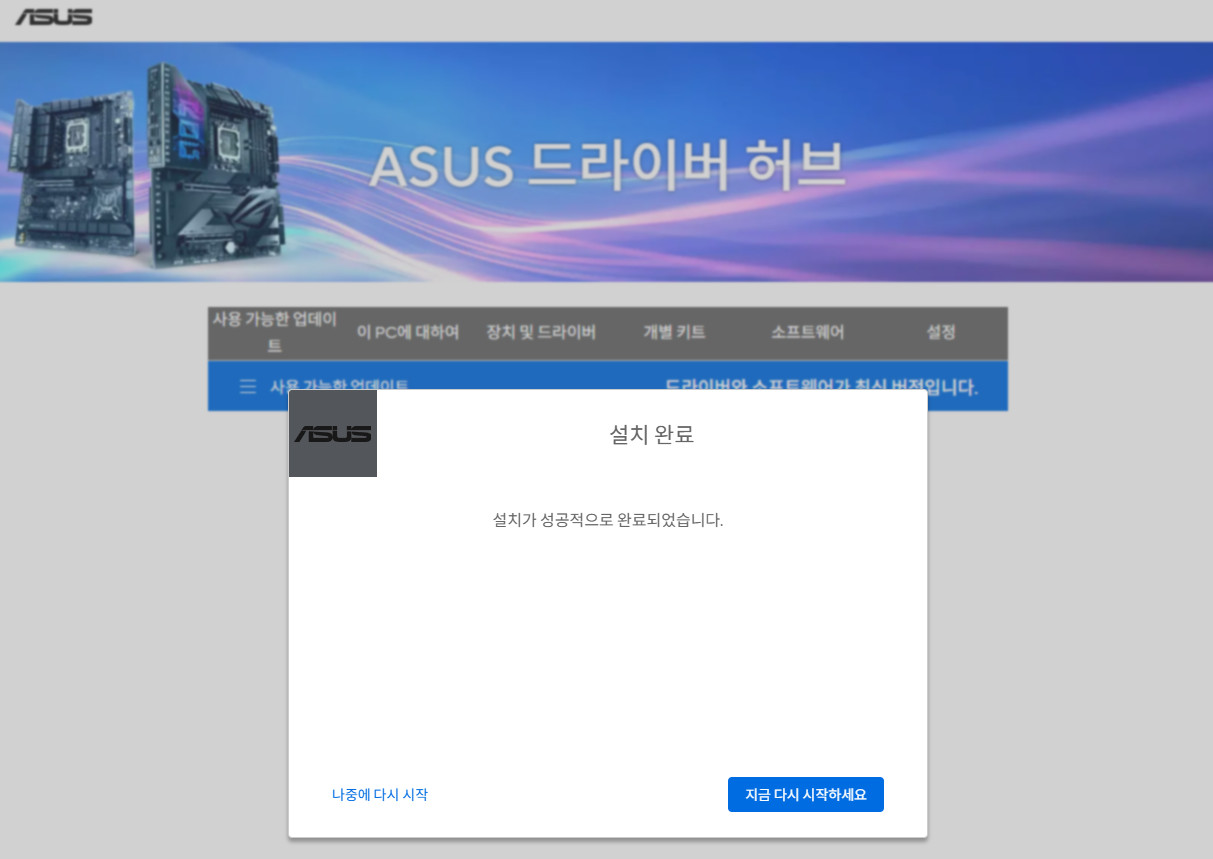Click the 설치가 성공적으로 완료되었습니다 message

pos(608,520)
